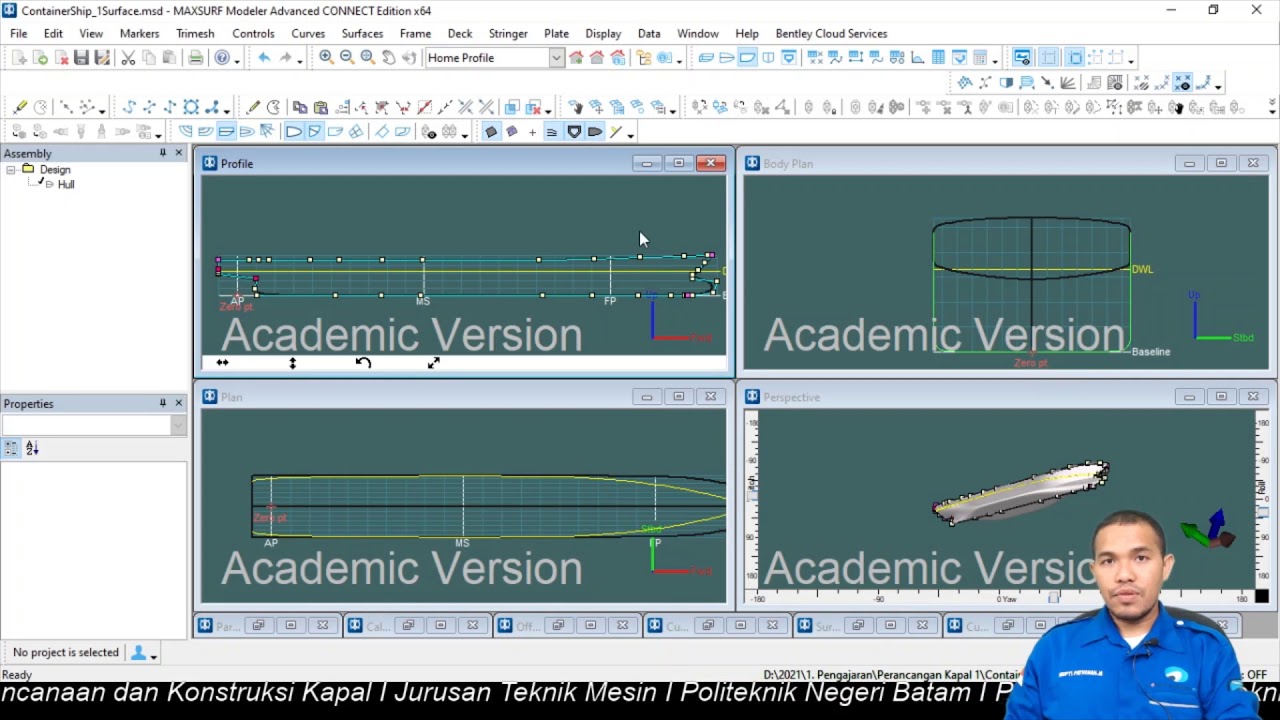Image resolution: width=1280 pixels, height=720 pixels.
Task: Open the Home Profile view dropdown
Action: 555,58
